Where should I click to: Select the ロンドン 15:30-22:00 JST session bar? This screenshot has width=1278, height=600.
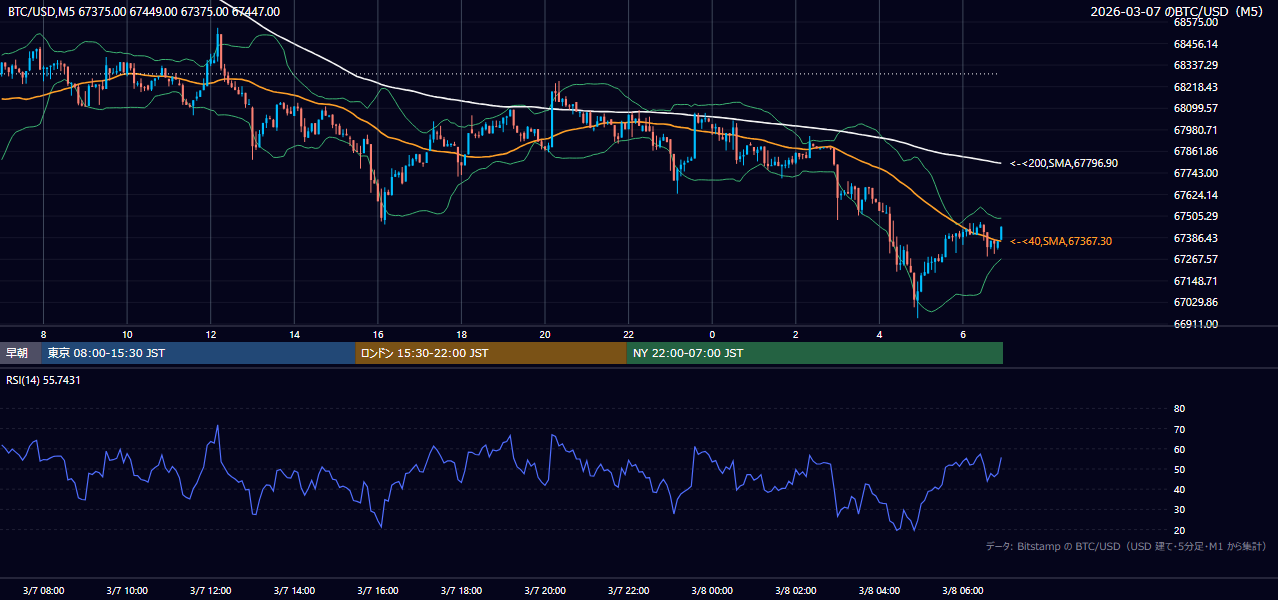491,353
